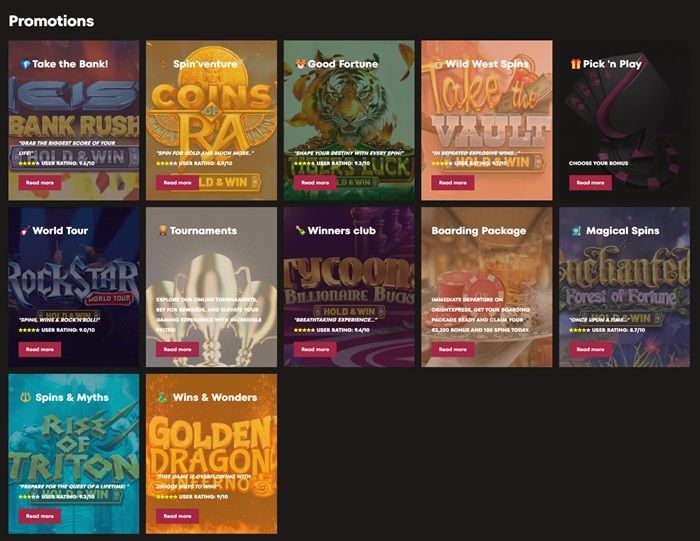Select the Rise of Triton promotion image
This screenshot has width=700, height=541.
(x=74, y=454)
